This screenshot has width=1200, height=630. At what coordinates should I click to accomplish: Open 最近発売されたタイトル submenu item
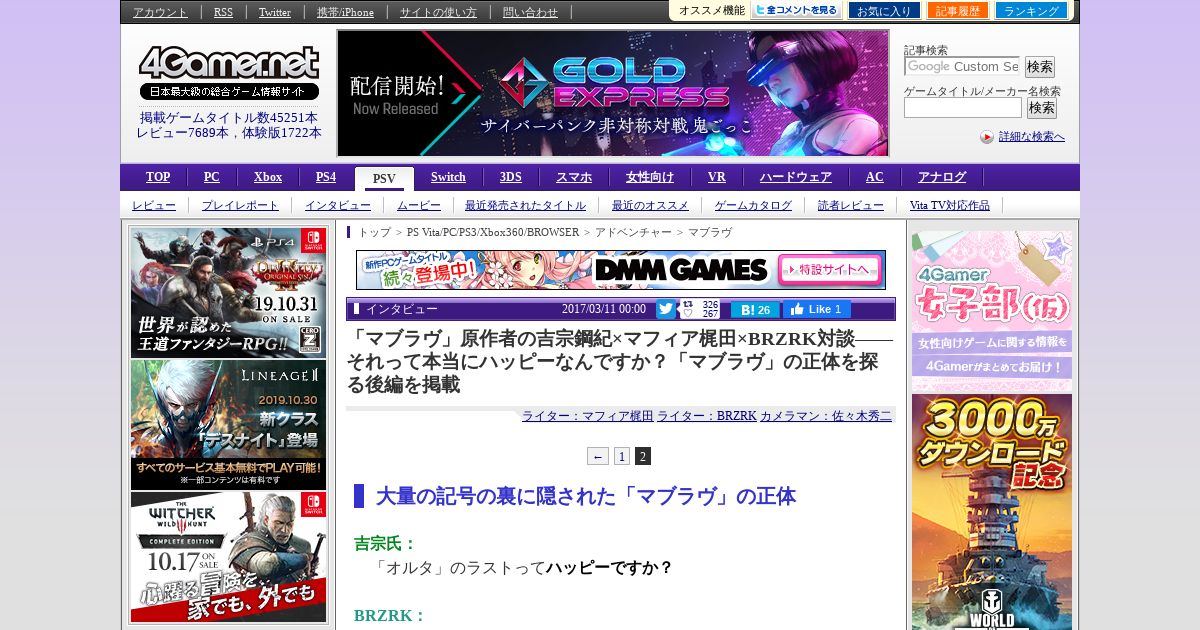[x=525, y=205]
